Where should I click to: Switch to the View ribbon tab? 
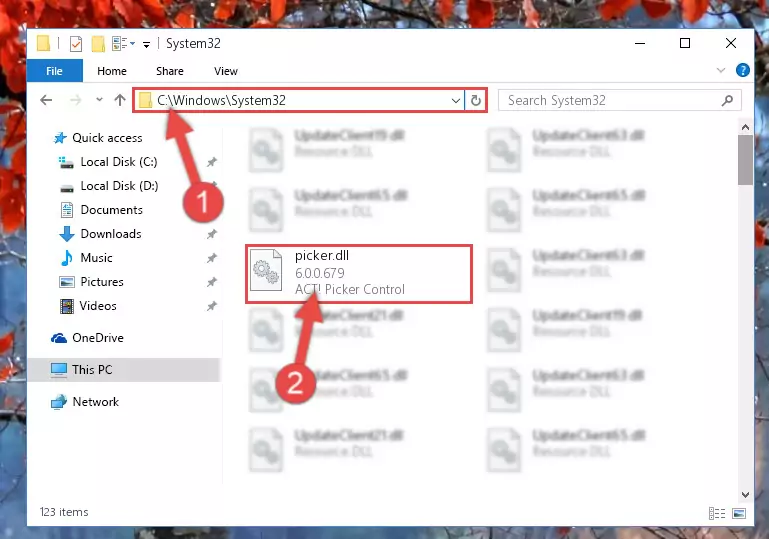click(x=226, y=71)
